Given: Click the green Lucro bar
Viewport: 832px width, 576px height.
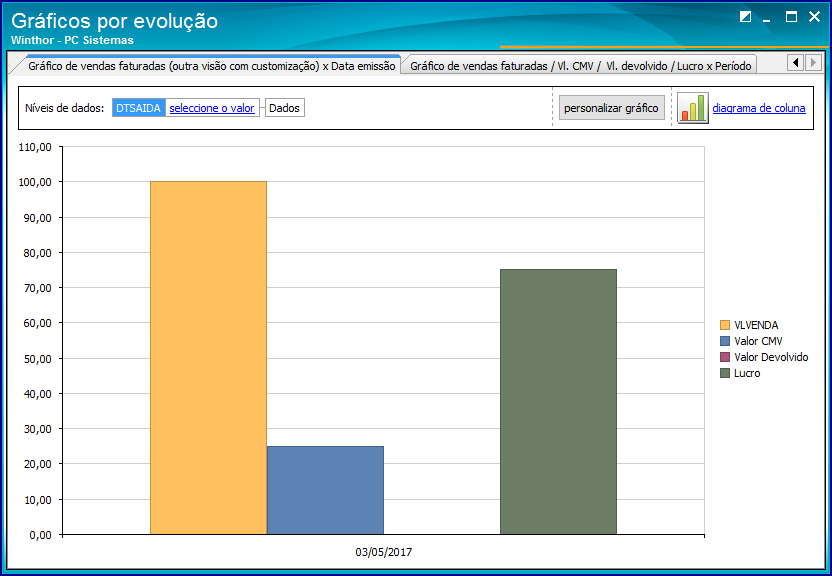Looking at the screenshot, I should point(558,402).
